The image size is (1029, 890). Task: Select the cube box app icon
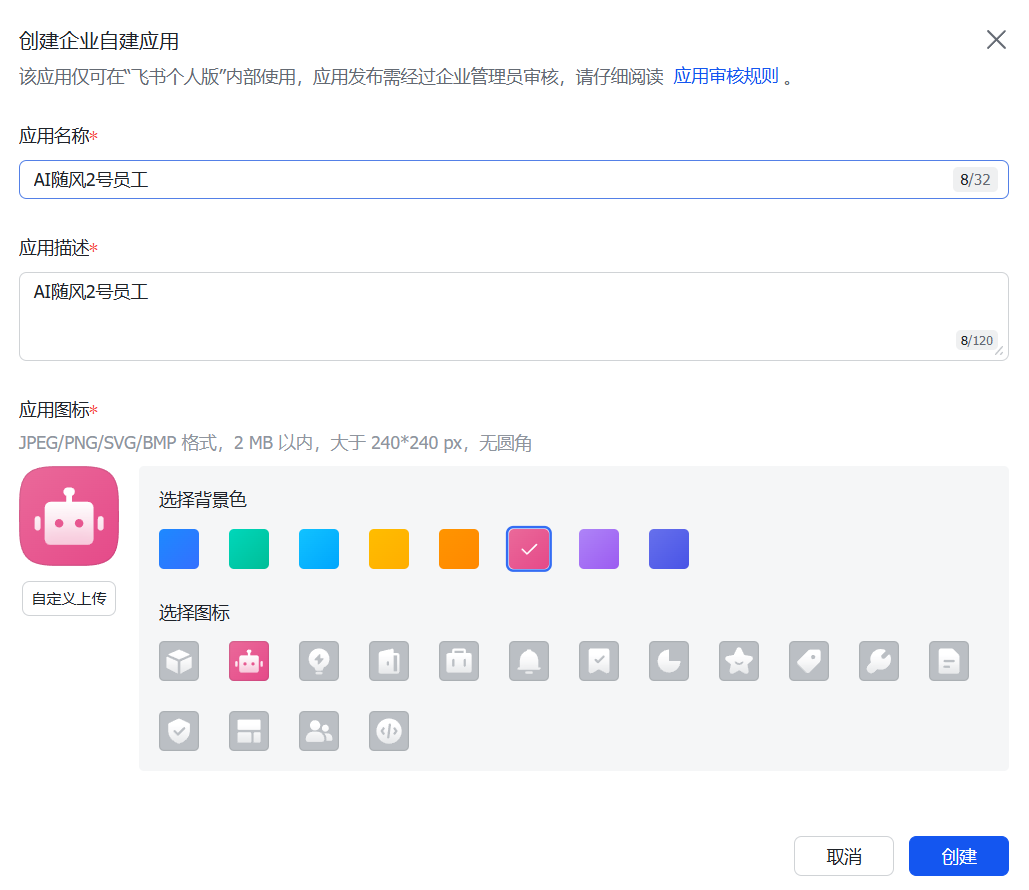click(179, 661)
